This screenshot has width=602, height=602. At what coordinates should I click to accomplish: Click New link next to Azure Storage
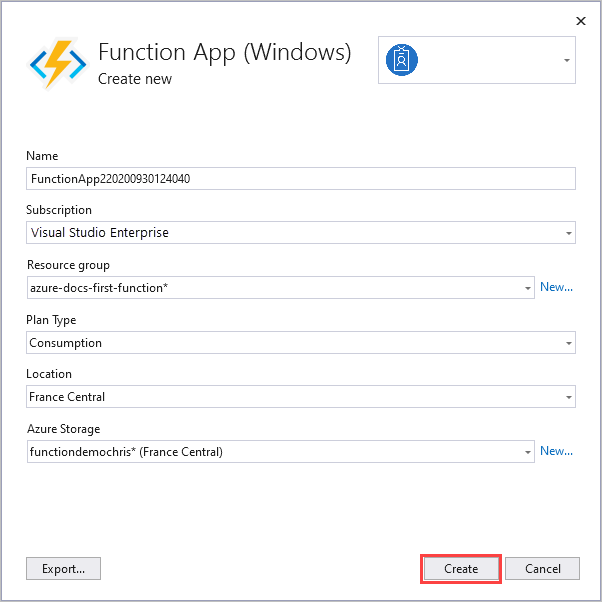pos(556,451)
